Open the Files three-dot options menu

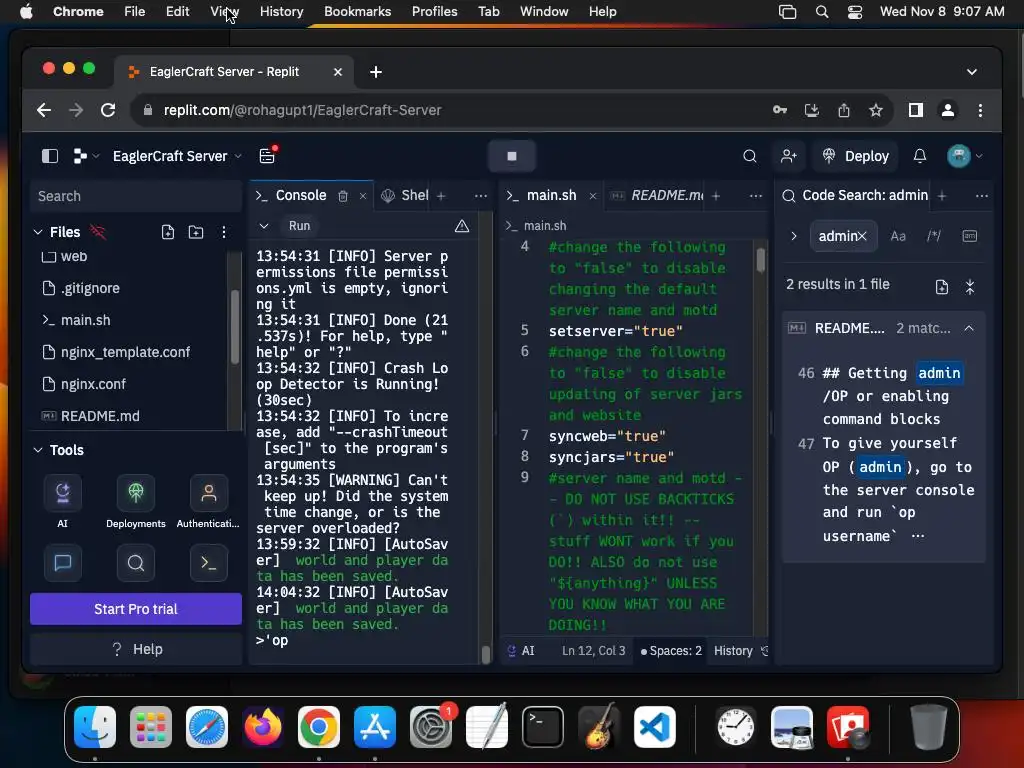tap(224, 232)
